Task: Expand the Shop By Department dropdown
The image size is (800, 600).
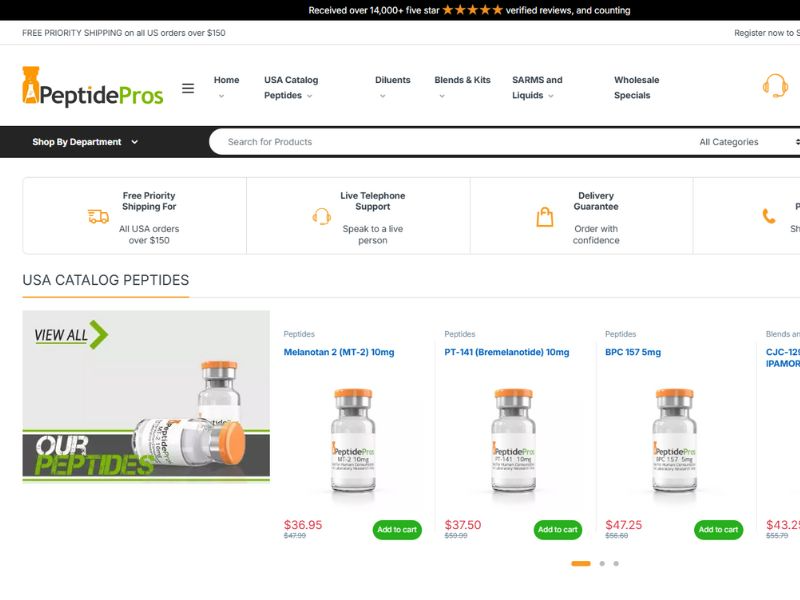Action: [85, 142]
